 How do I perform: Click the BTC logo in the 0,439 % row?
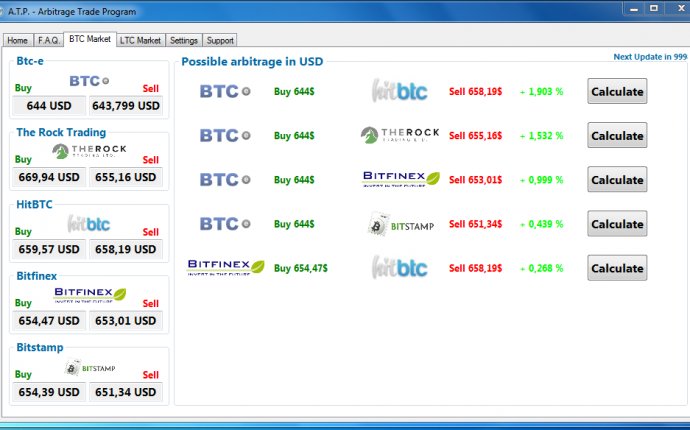225,224
